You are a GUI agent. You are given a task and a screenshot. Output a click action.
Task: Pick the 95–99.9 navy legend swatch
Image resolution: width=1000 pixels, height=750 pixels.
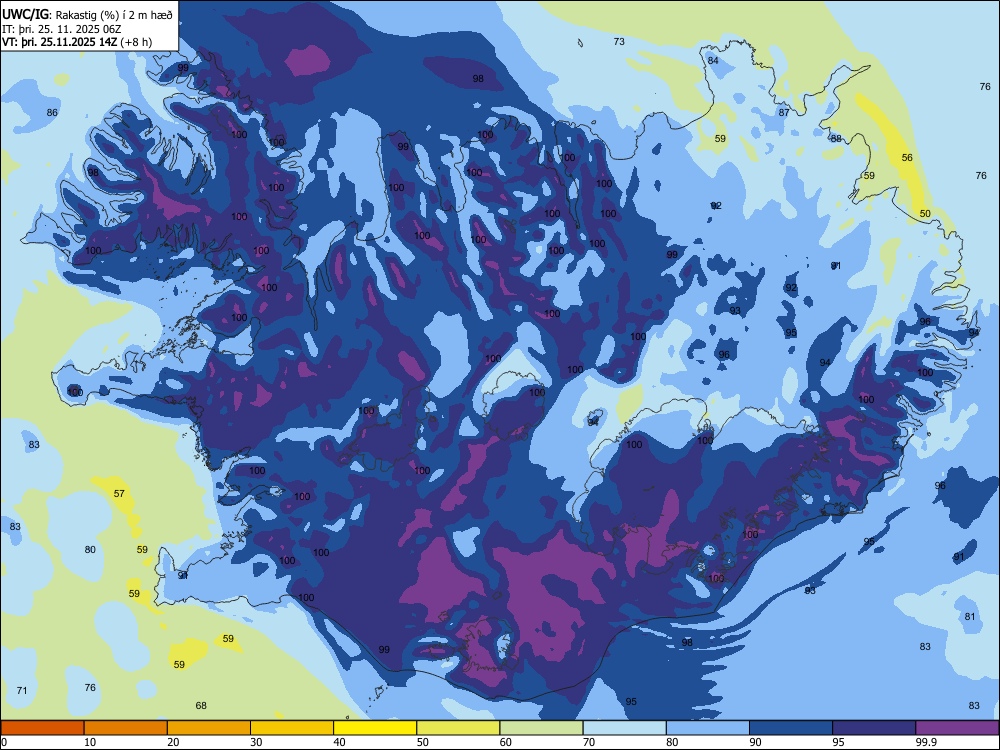point(874,728)
